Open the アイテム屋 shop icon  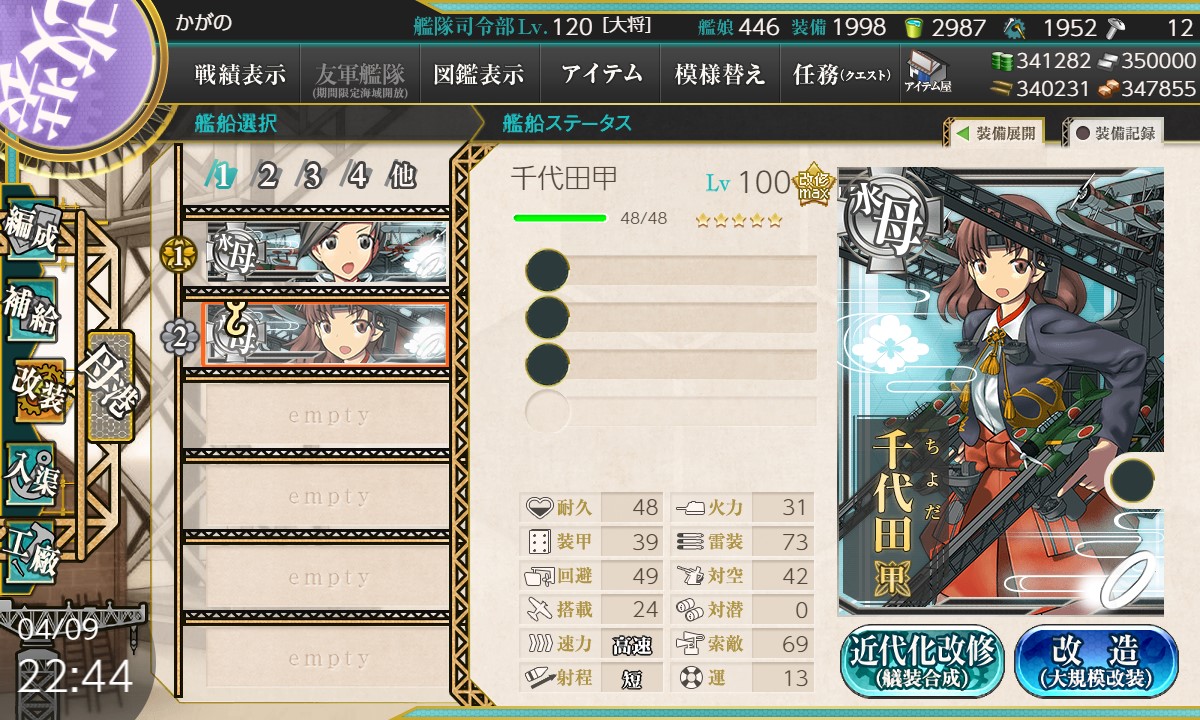927,73
